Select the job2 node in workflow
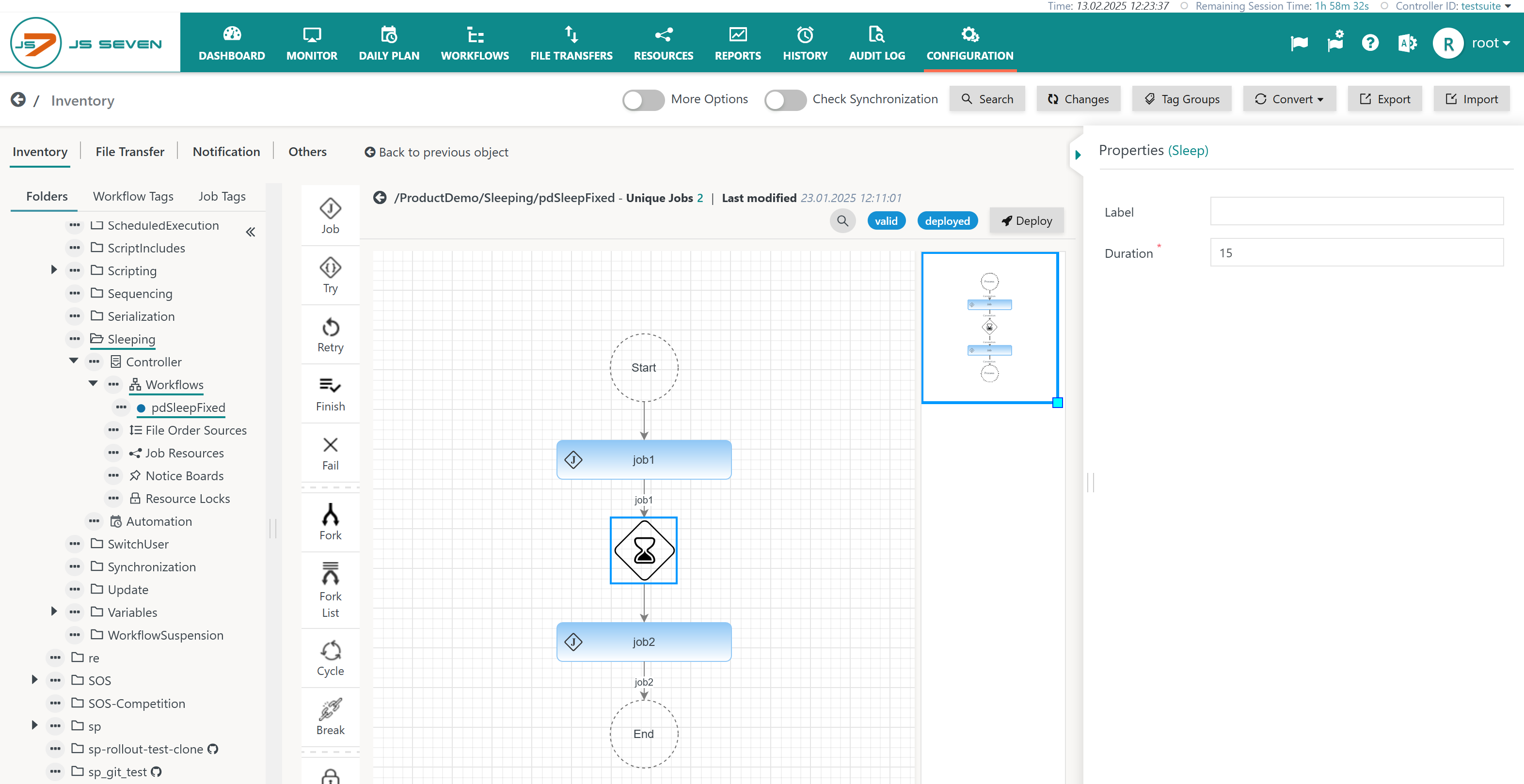This screenshot has height=784, width=1524. [643, 642]
